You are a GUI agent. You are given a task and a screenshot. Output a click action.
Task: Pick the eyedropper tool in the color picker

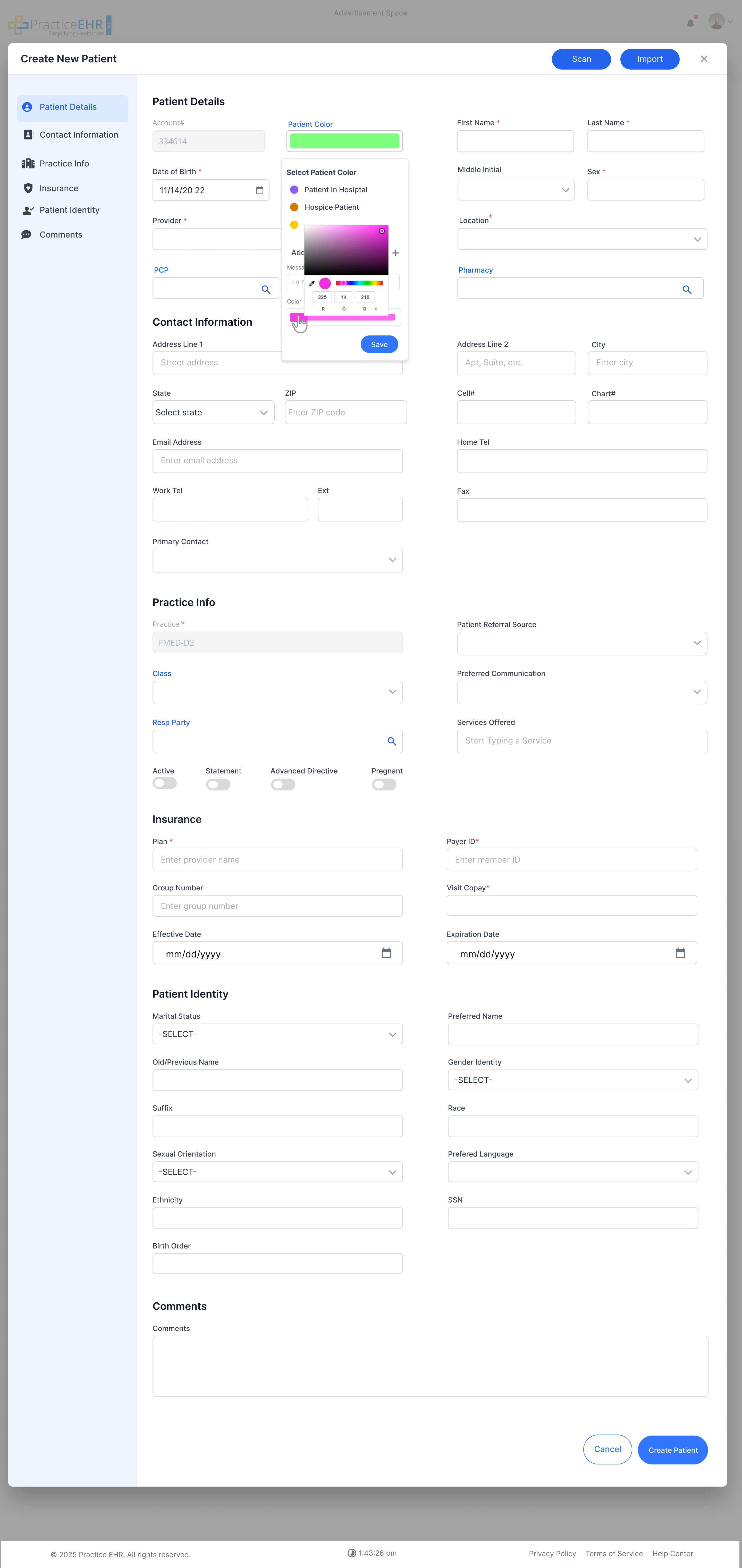pos(312,283)
